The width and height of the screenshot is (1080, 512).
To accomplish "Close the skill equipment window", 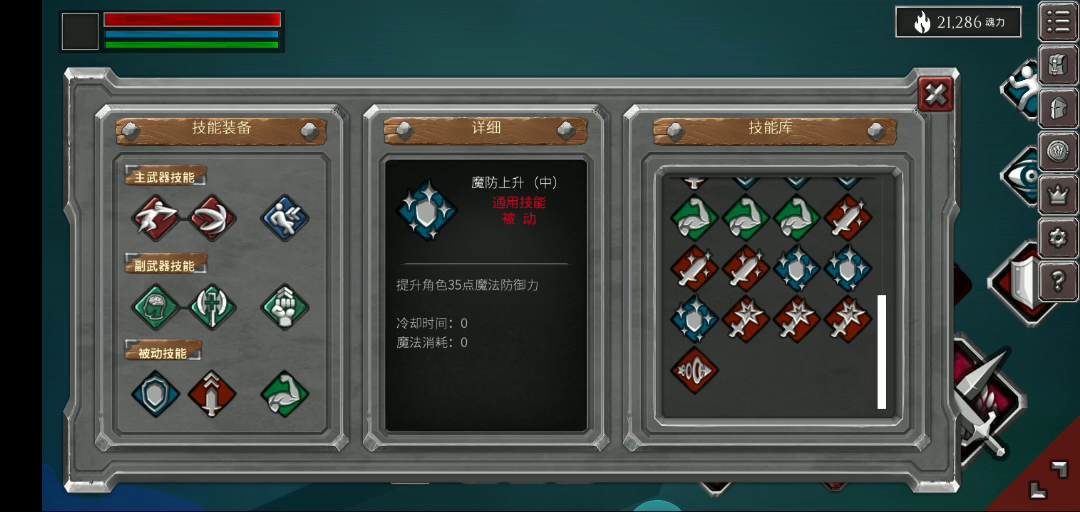I will (936, 94).
